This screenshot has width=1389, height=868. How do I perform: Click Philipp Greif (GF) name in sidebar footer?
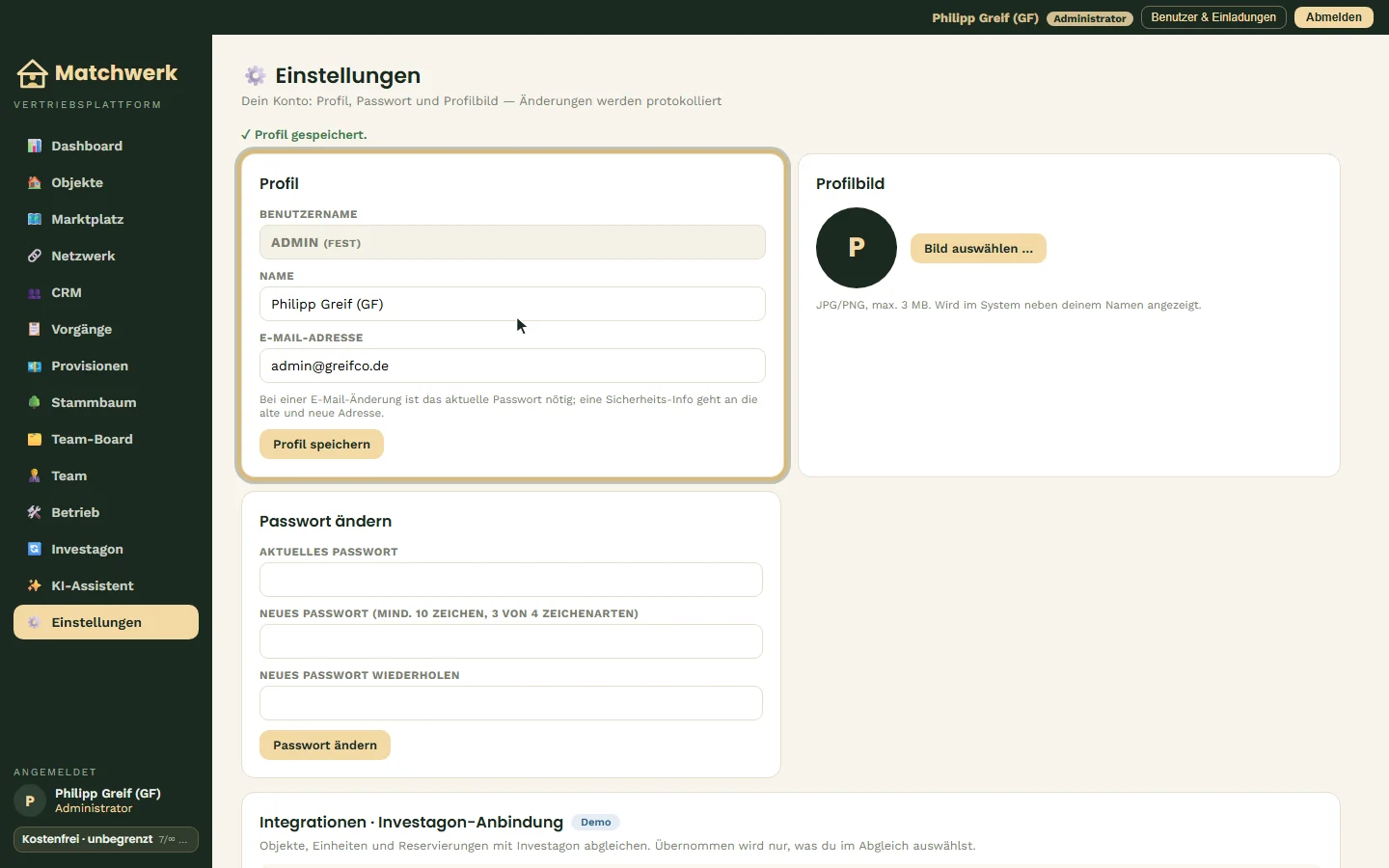(108, 794)
